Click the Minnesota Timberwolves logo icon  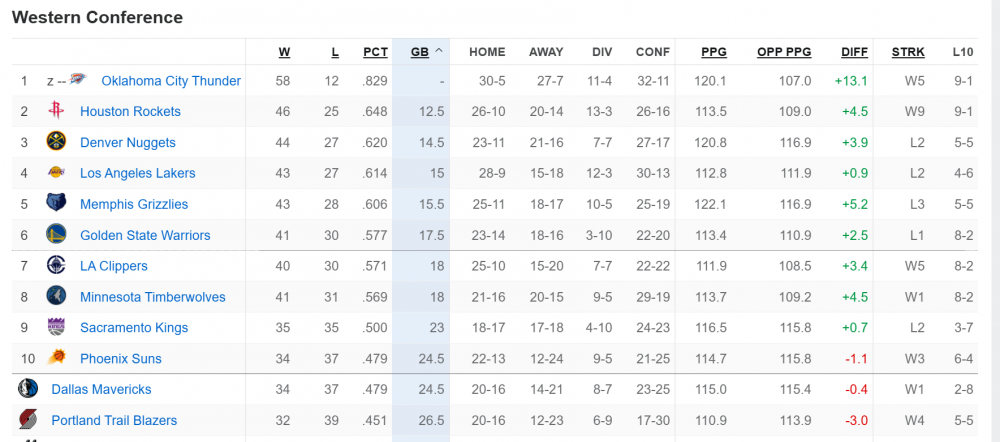(56, 296)
